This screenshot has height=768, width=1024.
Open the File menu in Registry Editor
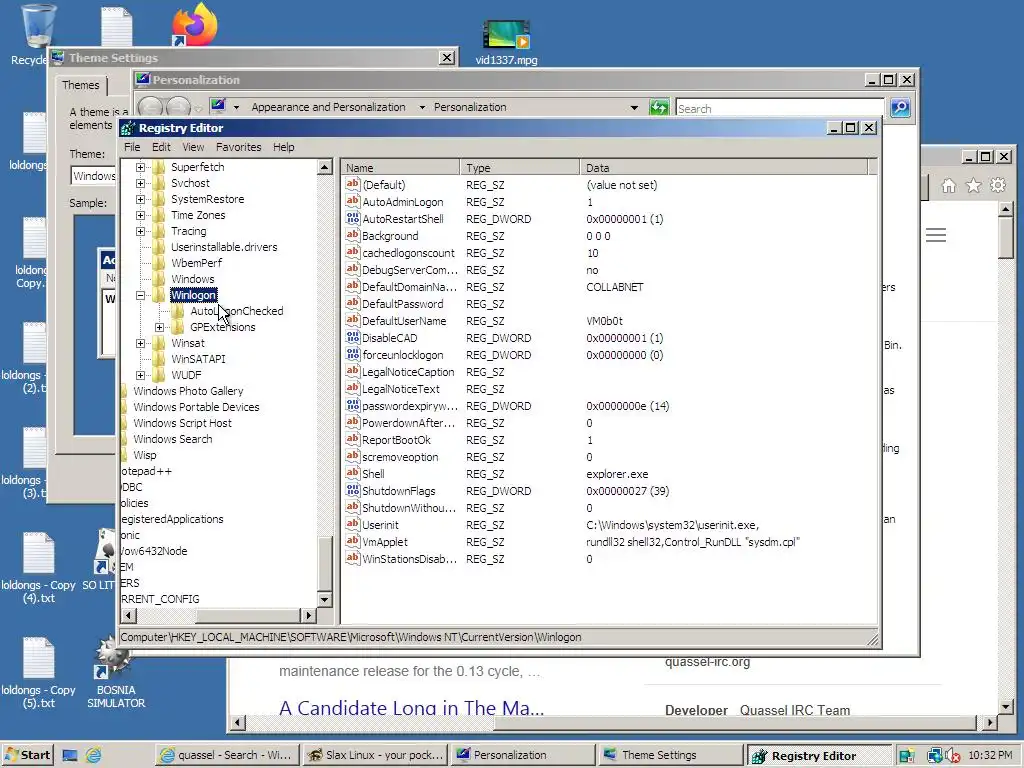[132, 147]
